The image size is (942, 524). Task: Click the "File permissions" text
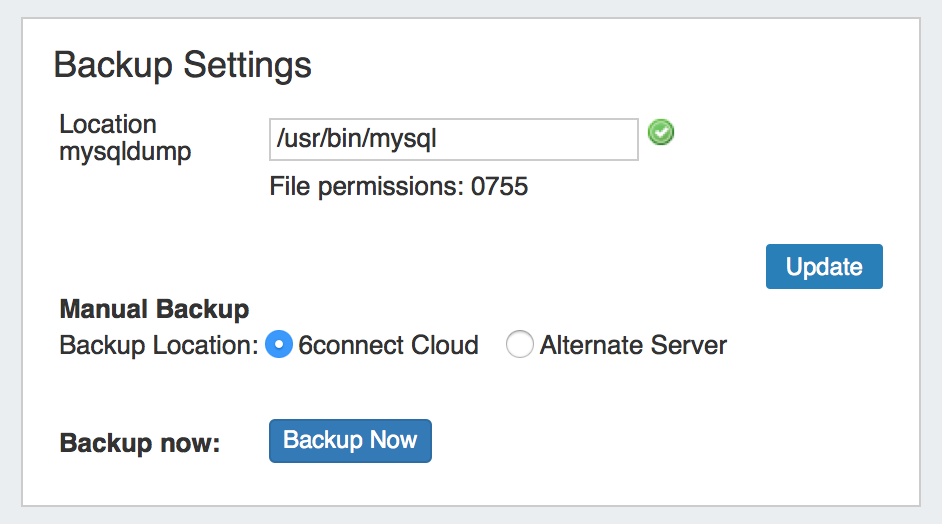click(366, 187)
